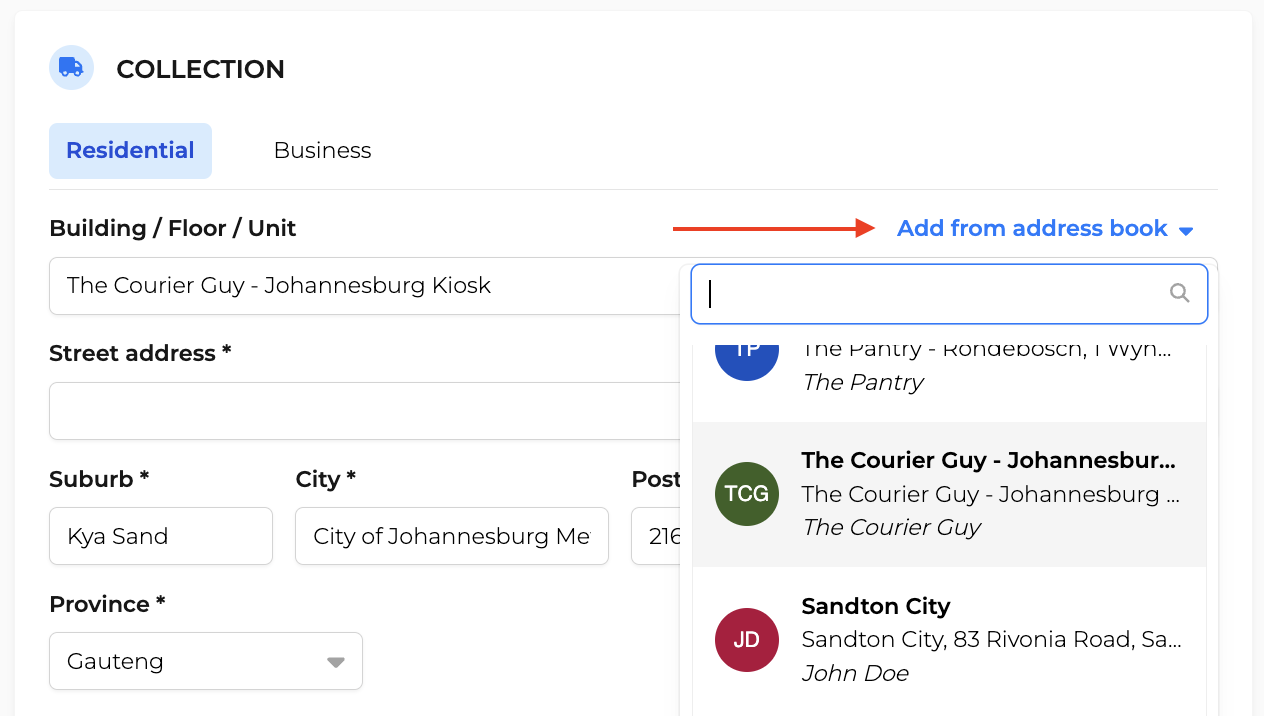
Task: Click the search magnifier icon in address book
Action: [1180, 293]
